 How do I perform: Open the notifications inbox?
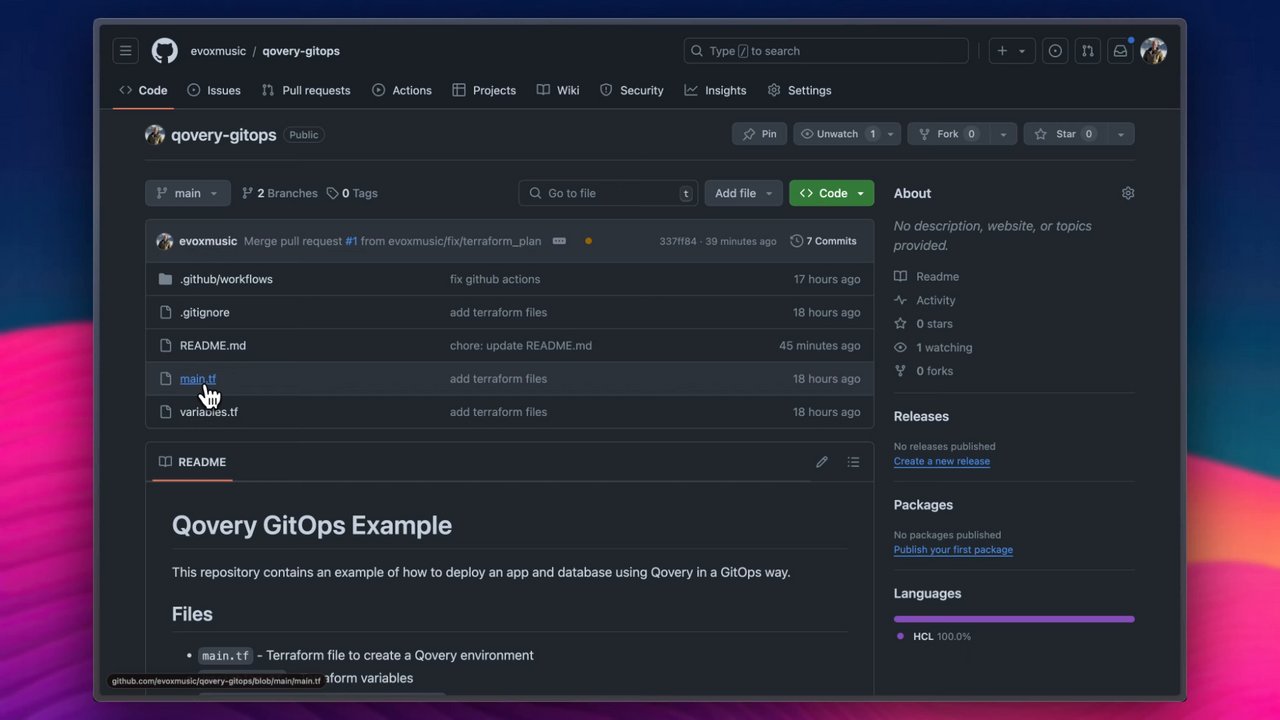tap(1120, 51)
